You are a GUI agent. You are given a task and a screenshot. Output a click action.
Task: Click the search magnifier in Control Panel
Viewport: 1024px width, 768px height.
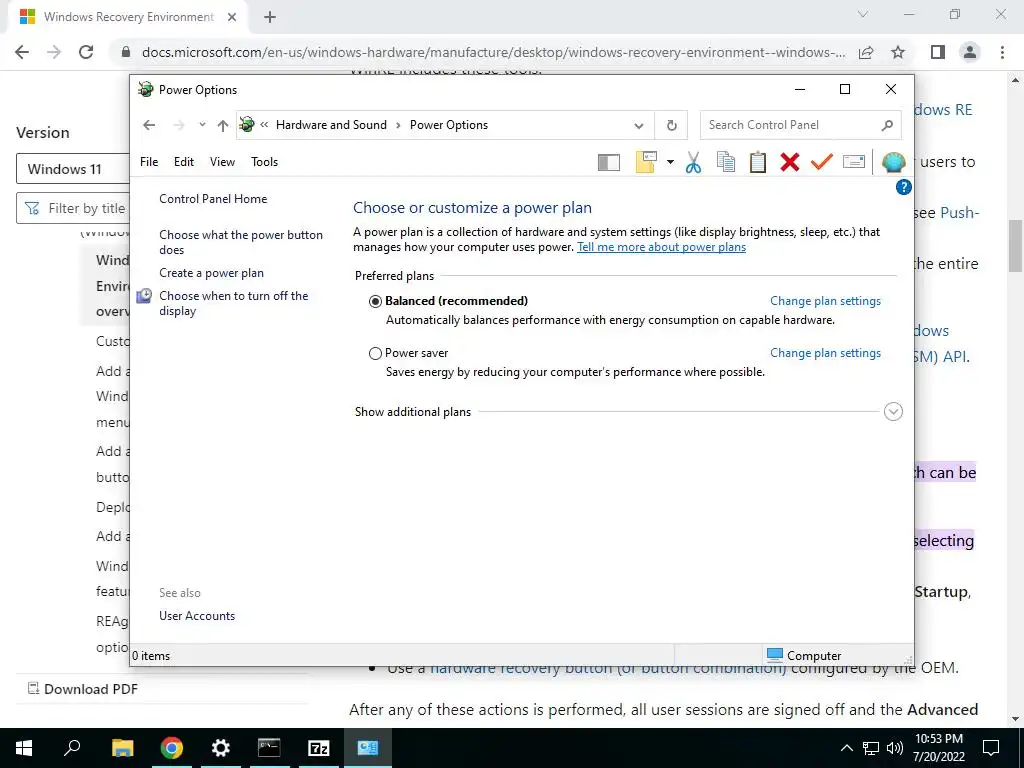[887, 125]
